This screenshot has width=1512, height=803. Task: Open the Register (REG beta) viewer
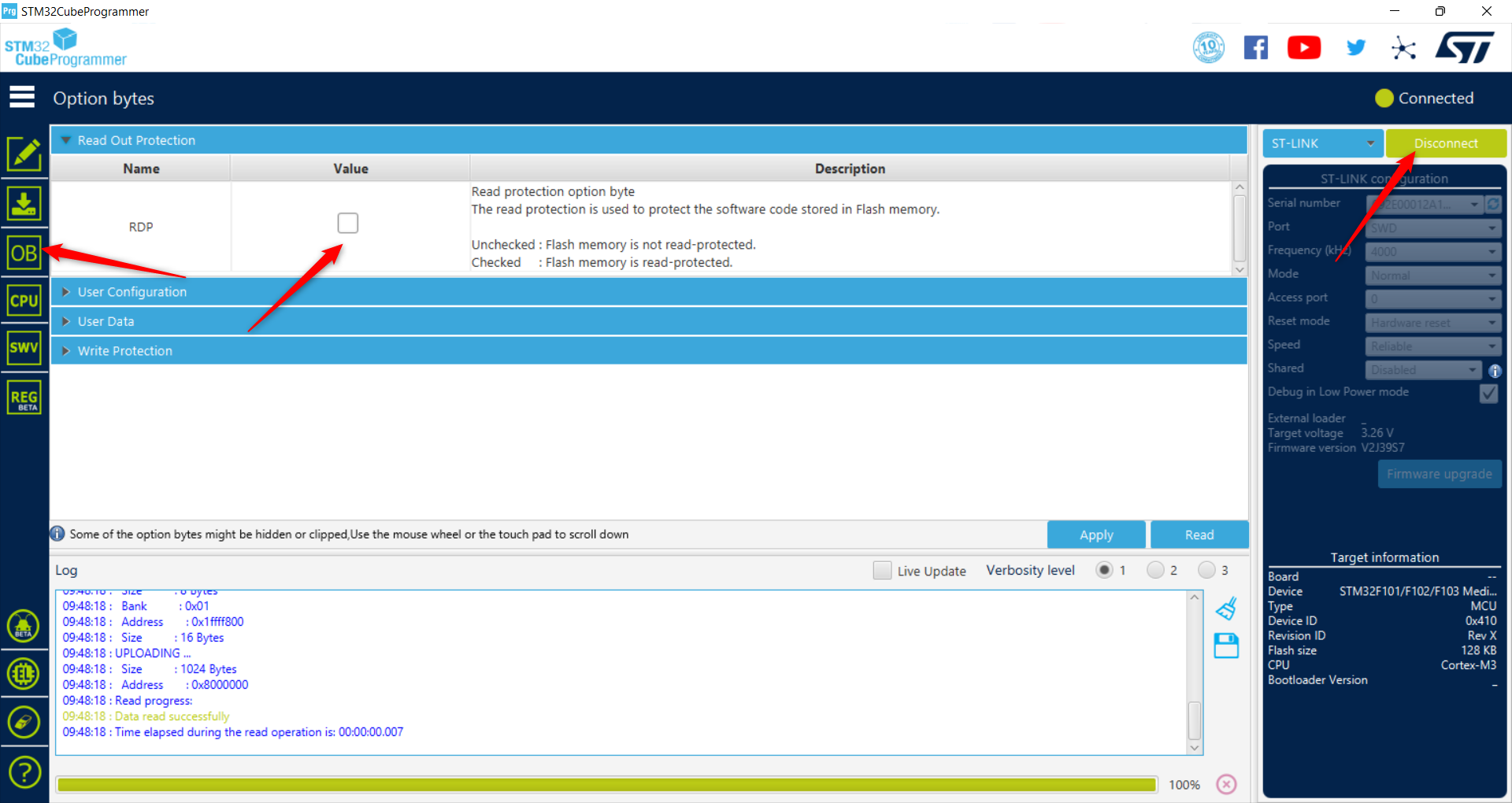point(24,397)
